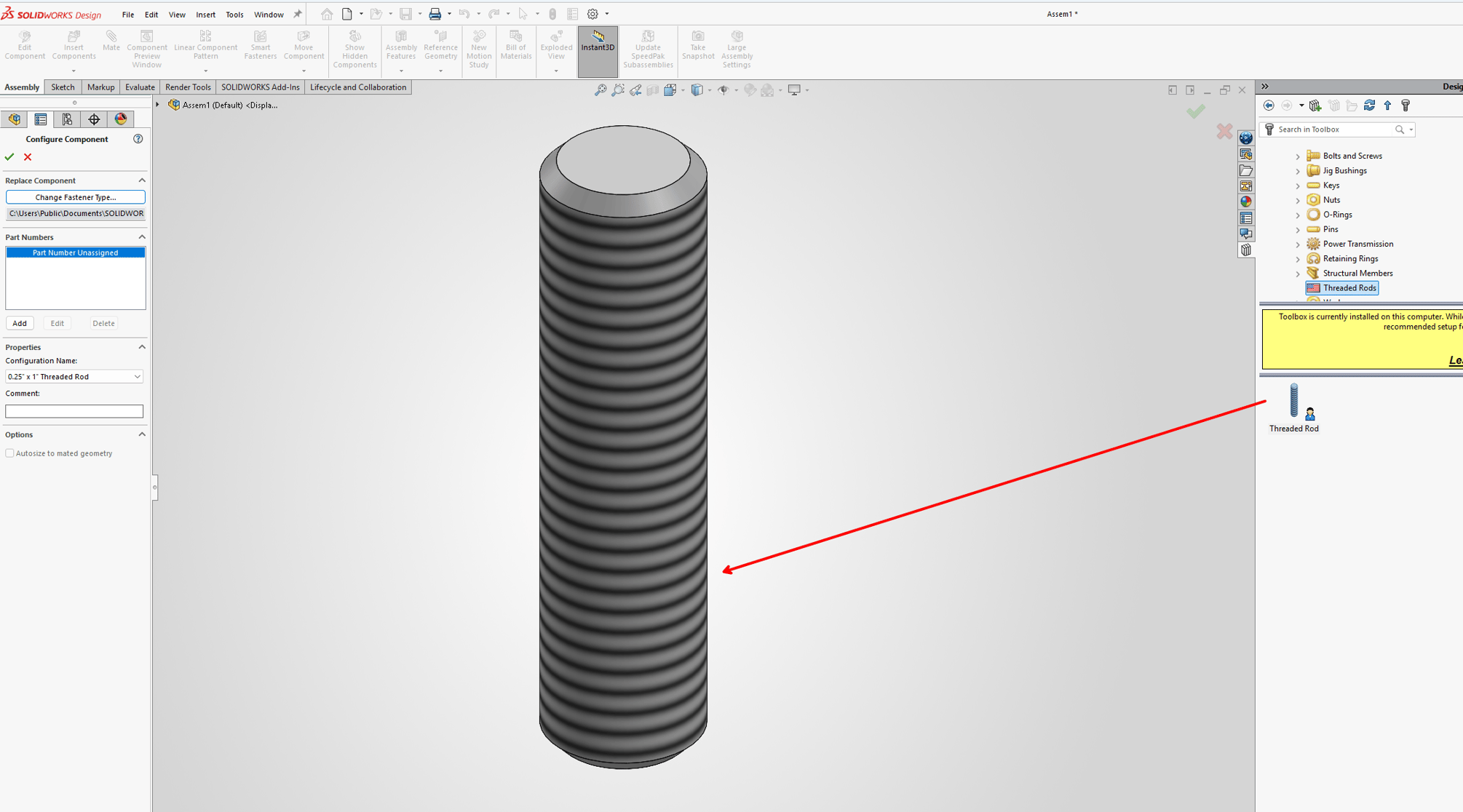This screenshot has height=812, width=1463.
Task: Click the Edit Component tool
Action: [25, 45]
